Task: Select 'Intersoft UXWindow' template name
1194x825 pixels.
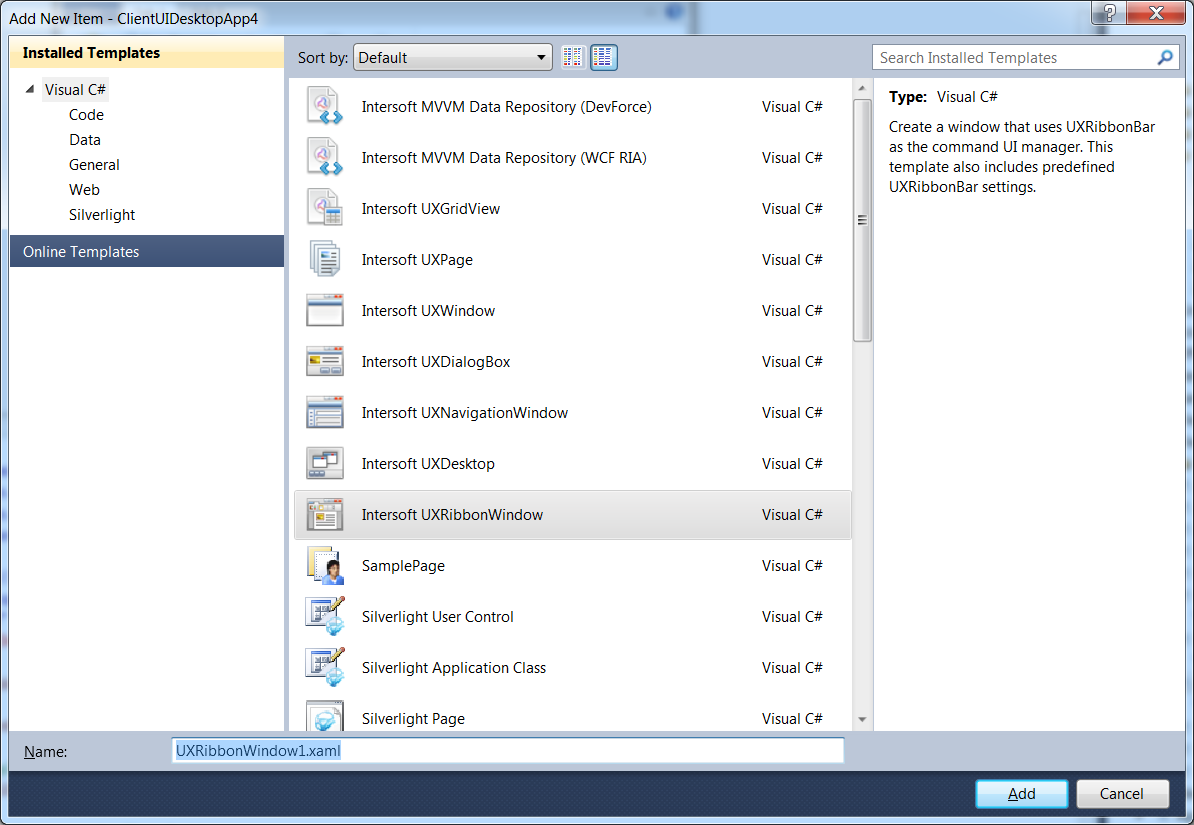Action: tap(428, 311)
